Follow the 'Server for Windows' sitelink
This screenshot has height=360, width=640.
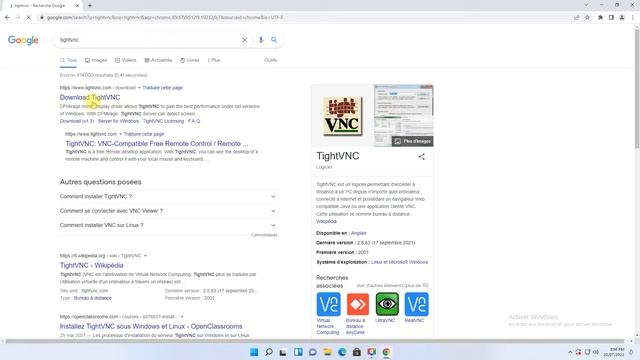[x=118, y=121]
